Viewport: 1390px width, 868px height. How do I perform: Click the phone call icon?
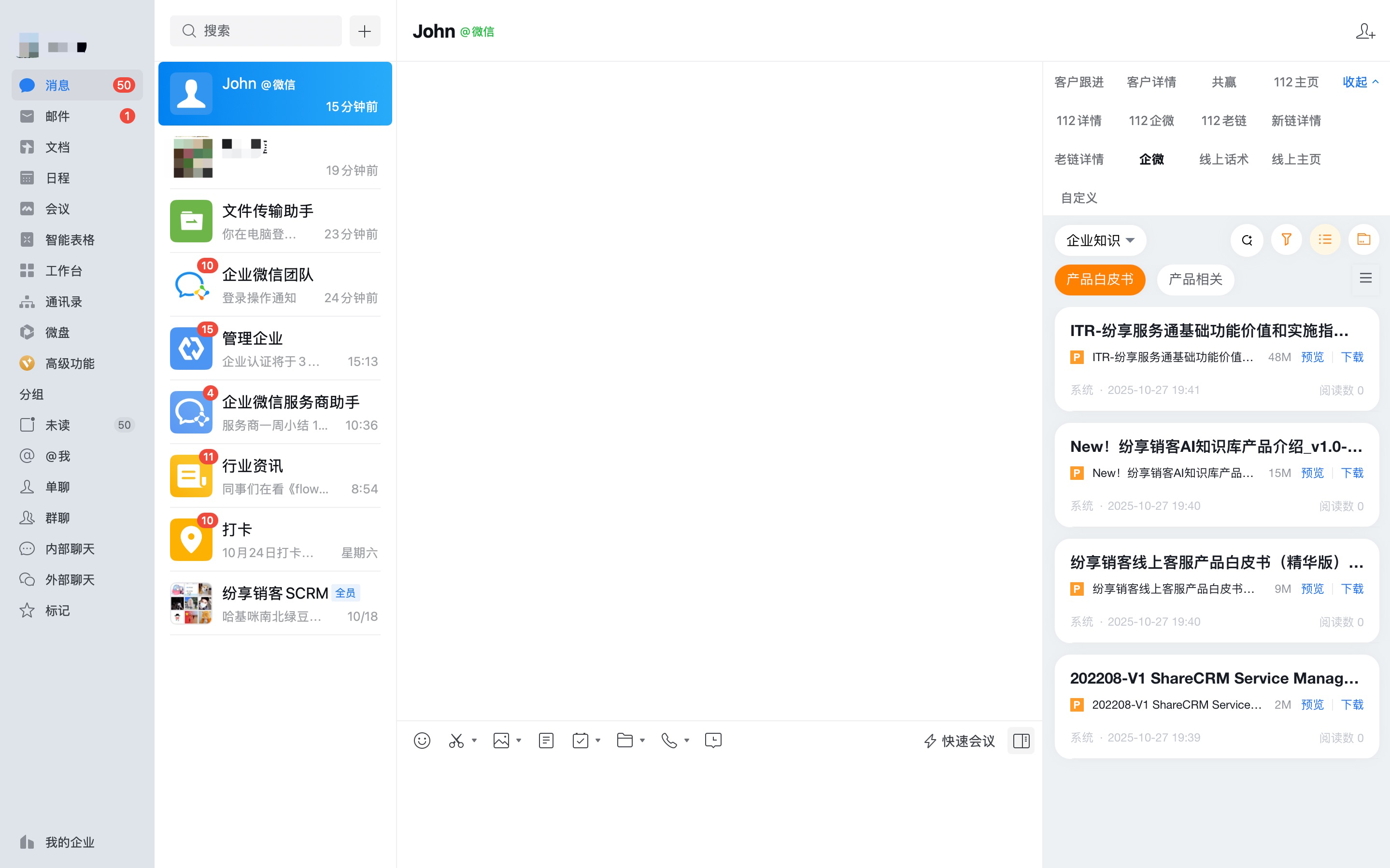(669, 741)
